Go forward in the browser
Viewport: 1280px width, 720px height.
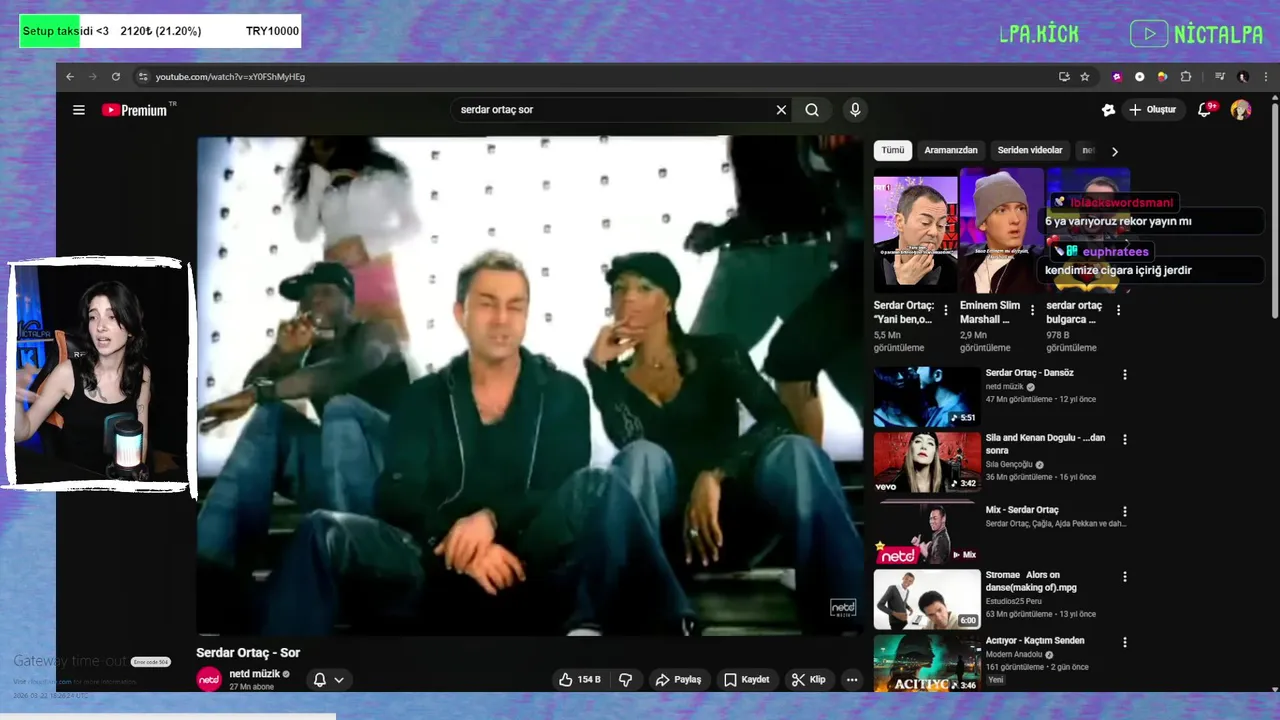(x=93, y=77)
